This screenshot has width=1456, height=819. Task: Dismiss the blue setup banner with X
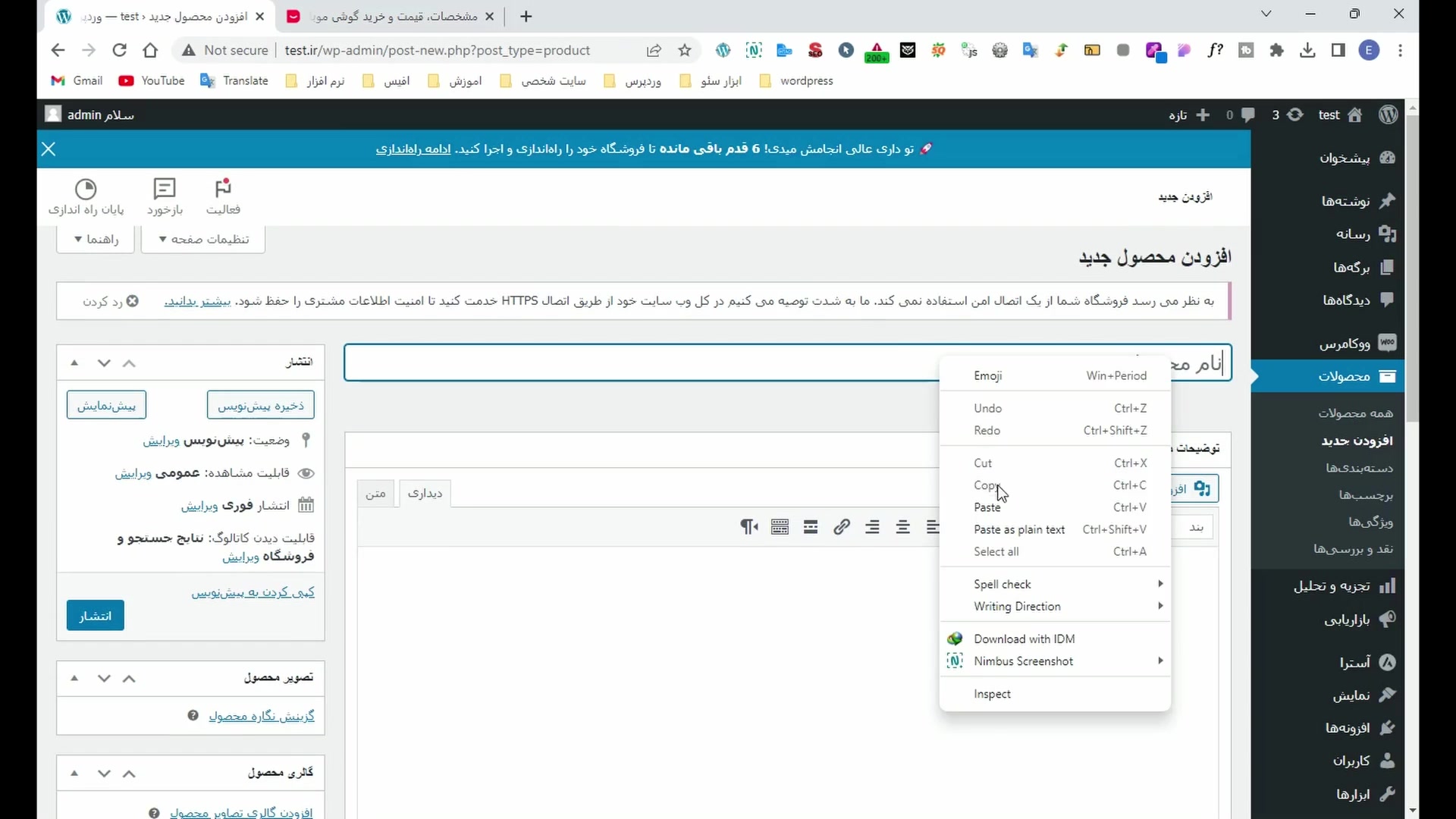(x=49, y=149)
